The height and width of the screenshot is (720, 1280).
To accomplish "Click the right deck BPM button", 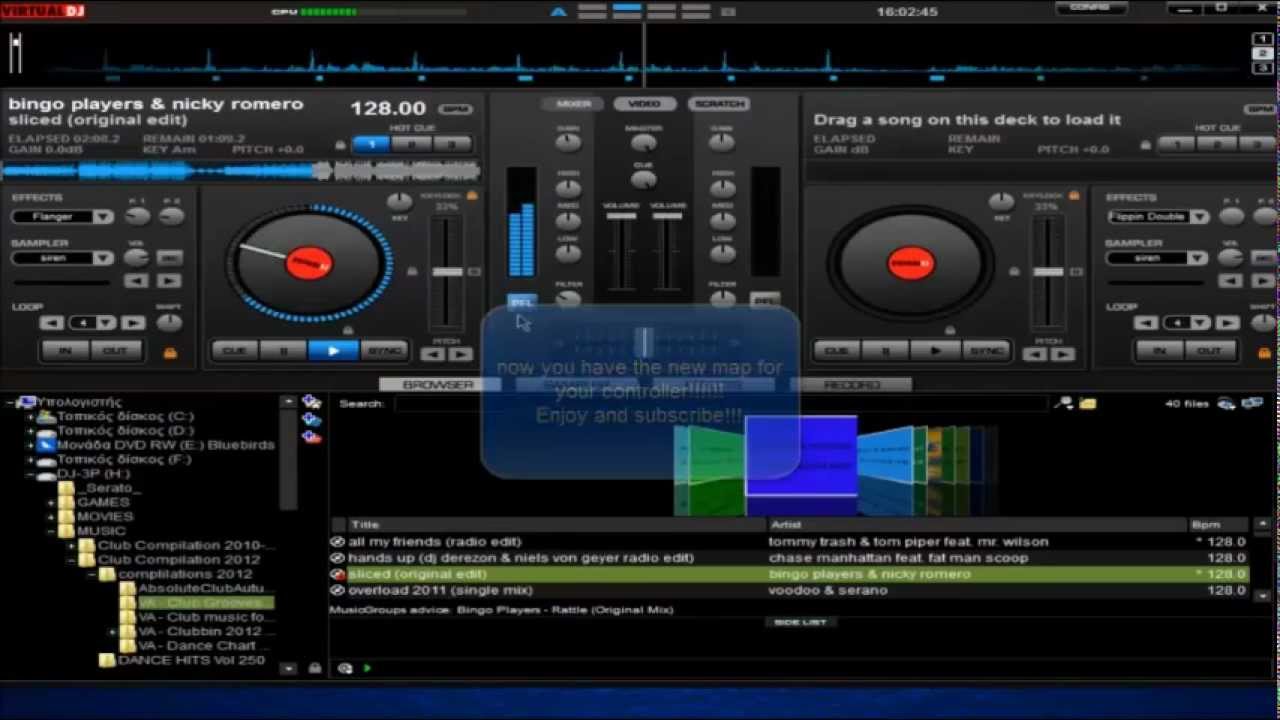I will pyautogui.click(x=1259, y=109).
